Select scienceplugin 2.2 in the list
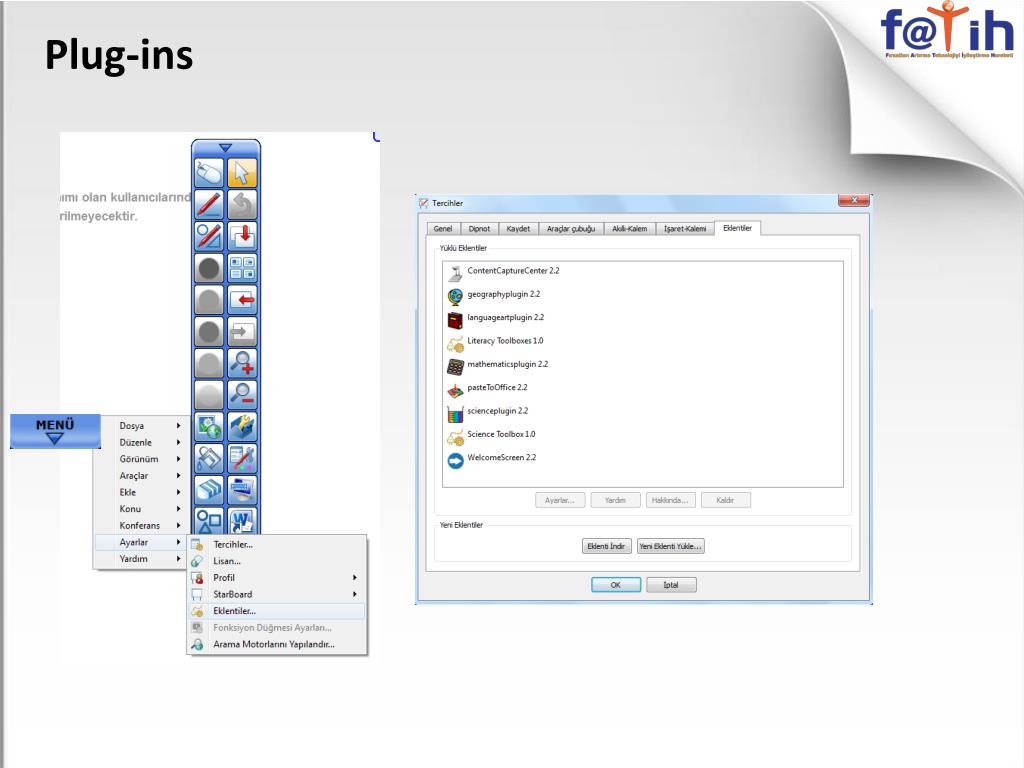The image size is (1024, 768). (497, 411)
